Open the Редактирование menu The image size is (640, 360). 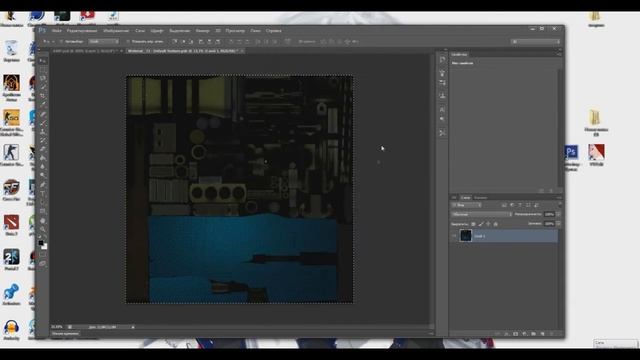[x=82, y=31]
